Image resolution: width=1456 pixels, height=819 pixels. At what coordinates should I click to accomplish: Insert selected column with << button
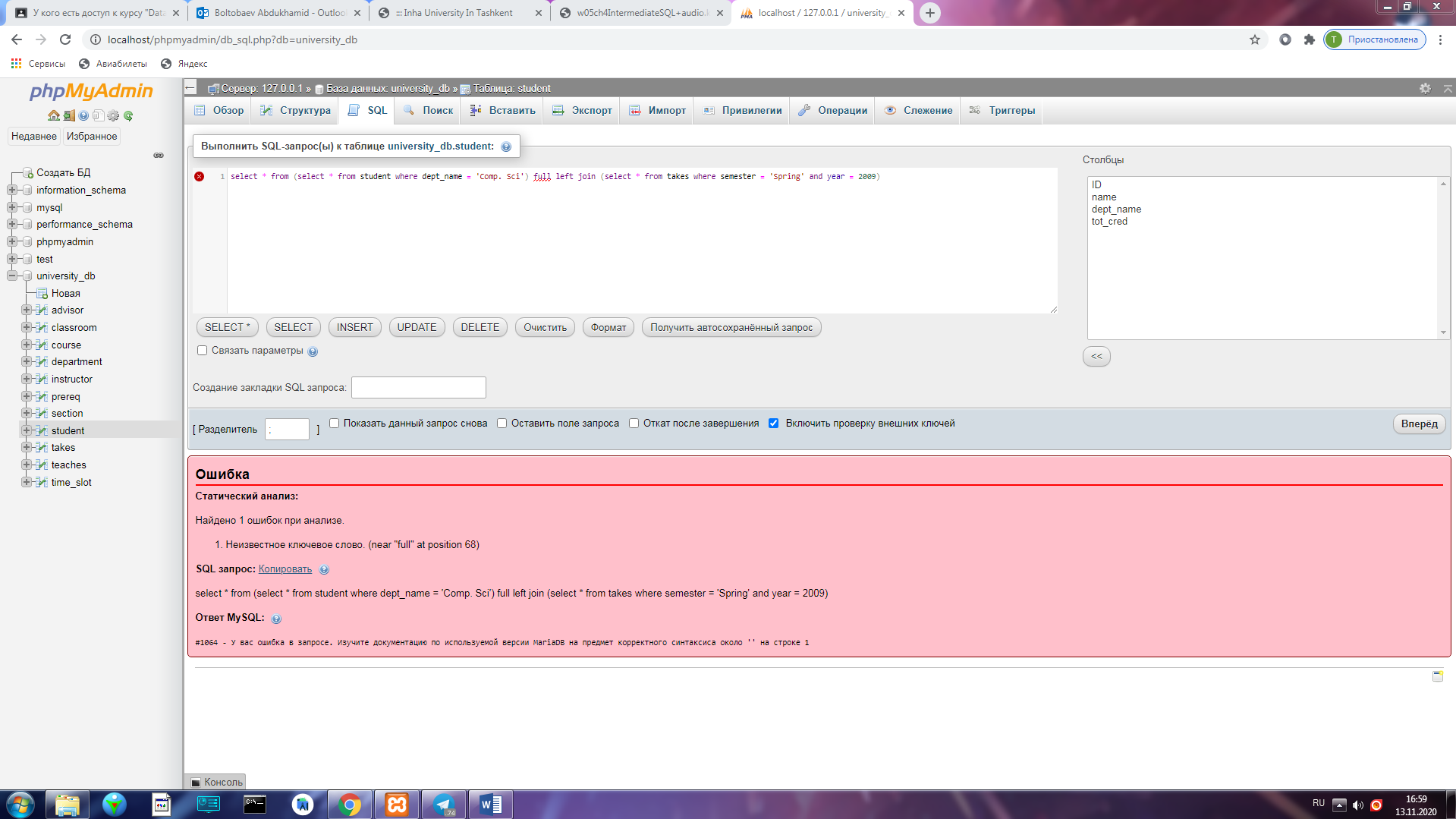click(1096, 356)
